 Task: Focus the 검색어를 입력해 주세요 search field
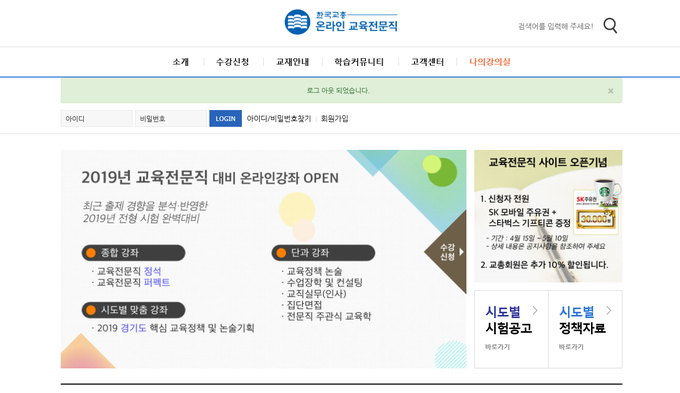point(556,26)
